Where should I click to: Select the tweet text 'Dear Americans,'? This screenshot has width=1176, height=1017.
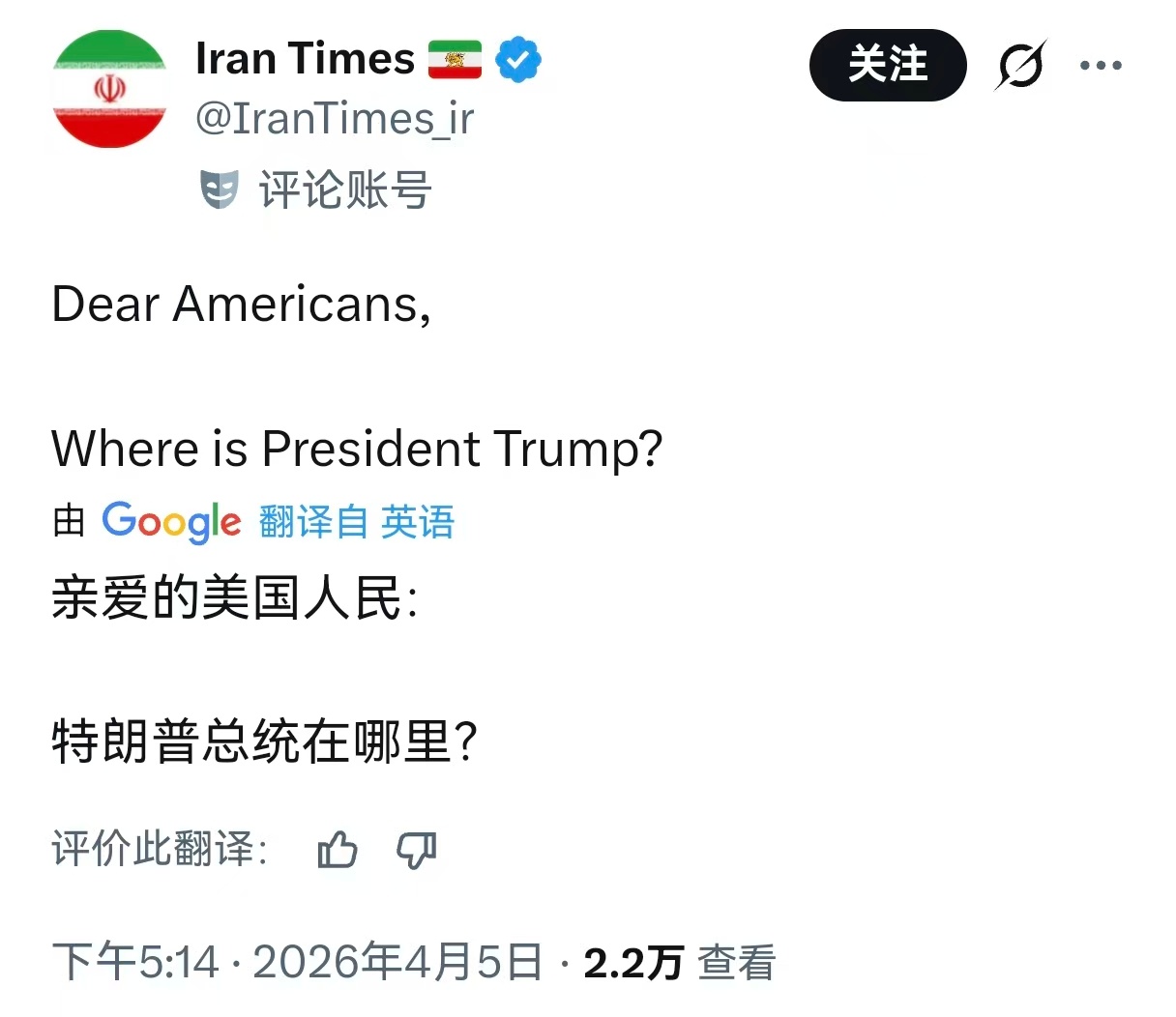click(239, 305)
